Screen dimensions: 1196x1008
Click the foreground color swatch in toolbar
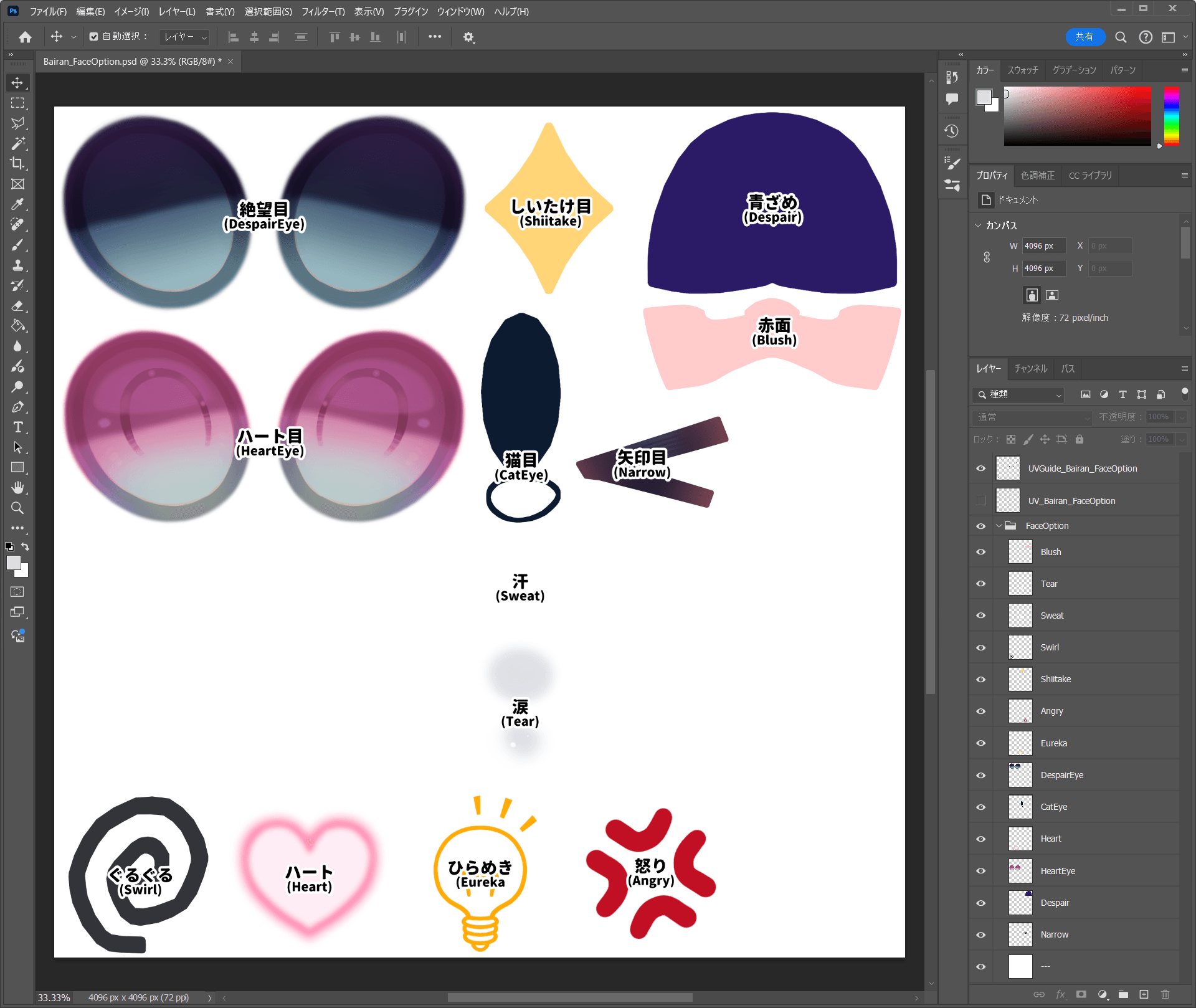pyautogui.click(x=13, y=563)
